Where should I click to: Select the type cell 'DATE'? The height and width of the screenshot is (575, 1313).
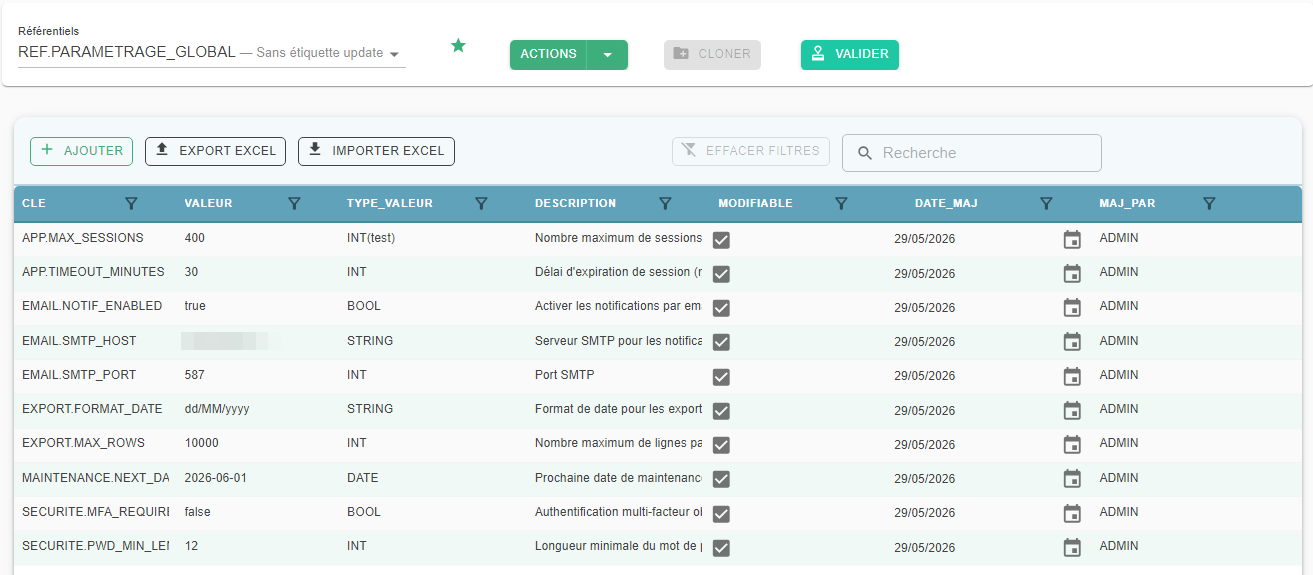pyautogui.click(x=363, y=478)
